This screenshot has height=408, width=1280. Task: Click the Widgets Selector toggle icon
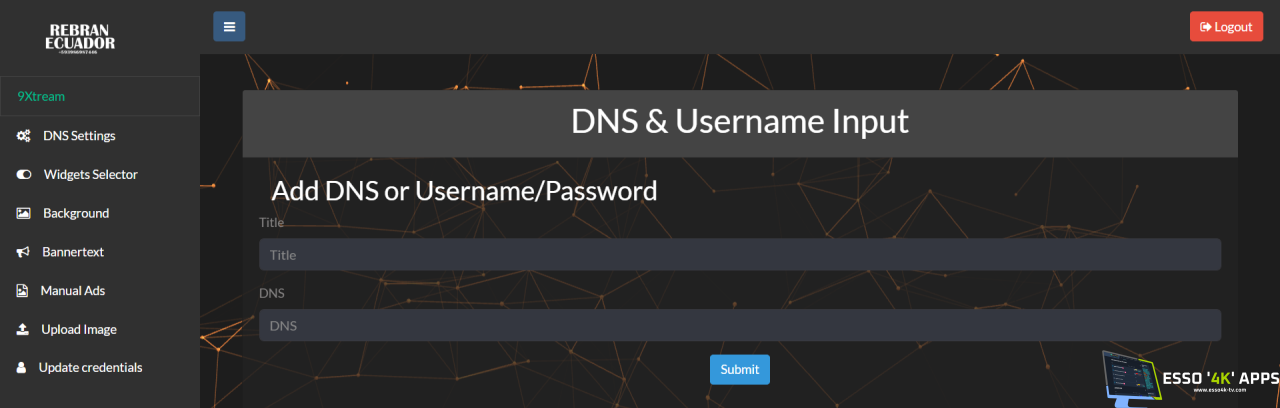click(x=23, y=175)
